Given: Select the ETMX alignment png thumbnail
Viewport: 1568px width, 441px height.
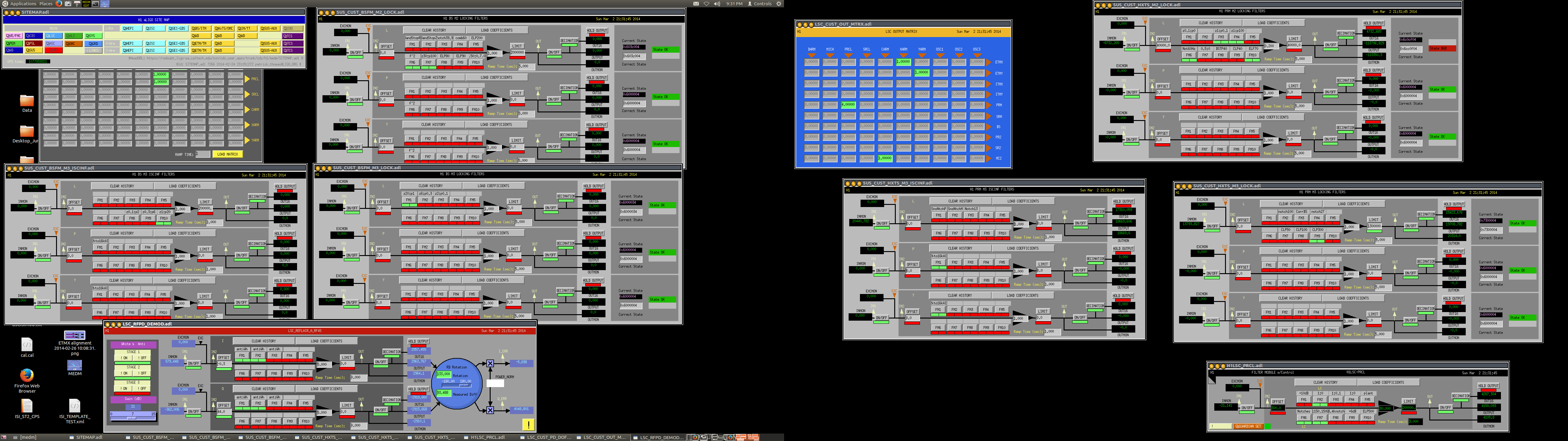Looking at the screenshot, I should [74, 336].
